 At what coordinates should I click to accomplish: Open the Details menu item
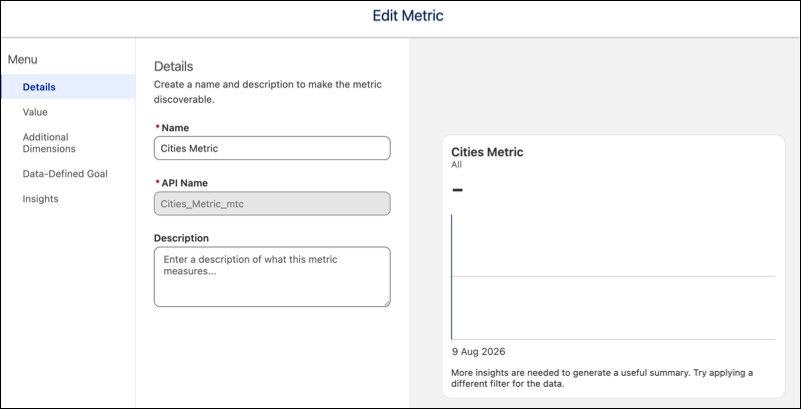tap(68, 87)
